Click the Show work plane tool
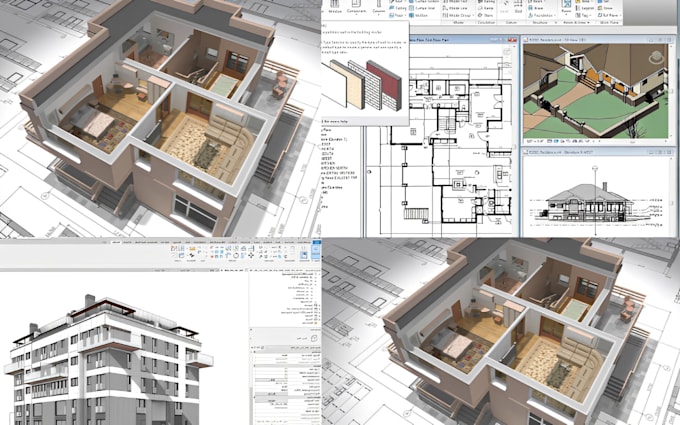 605,8
